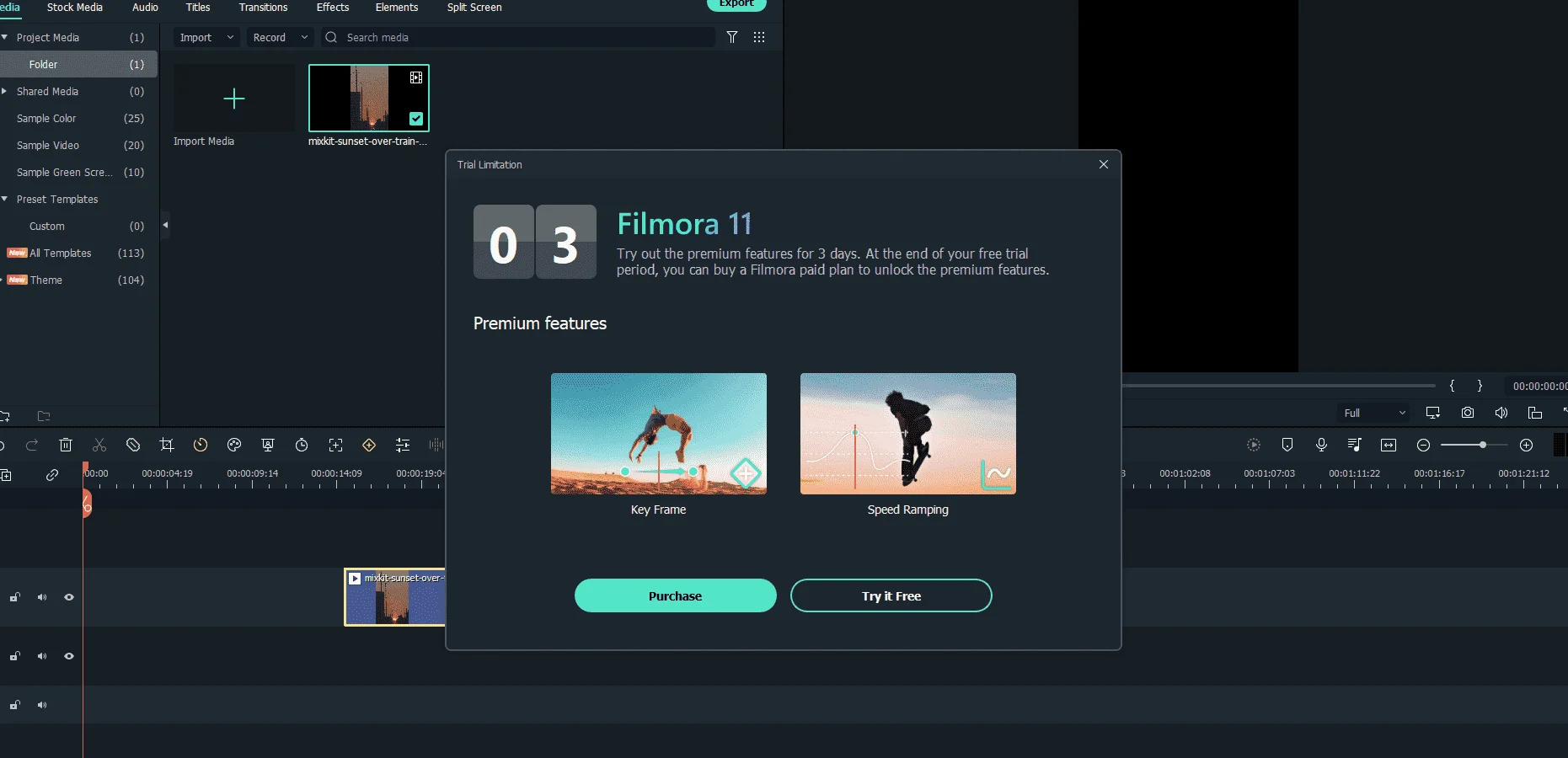Mute the track containing the mixkit-sunset clip
The image size is (1568, 758).
point(42,597)
